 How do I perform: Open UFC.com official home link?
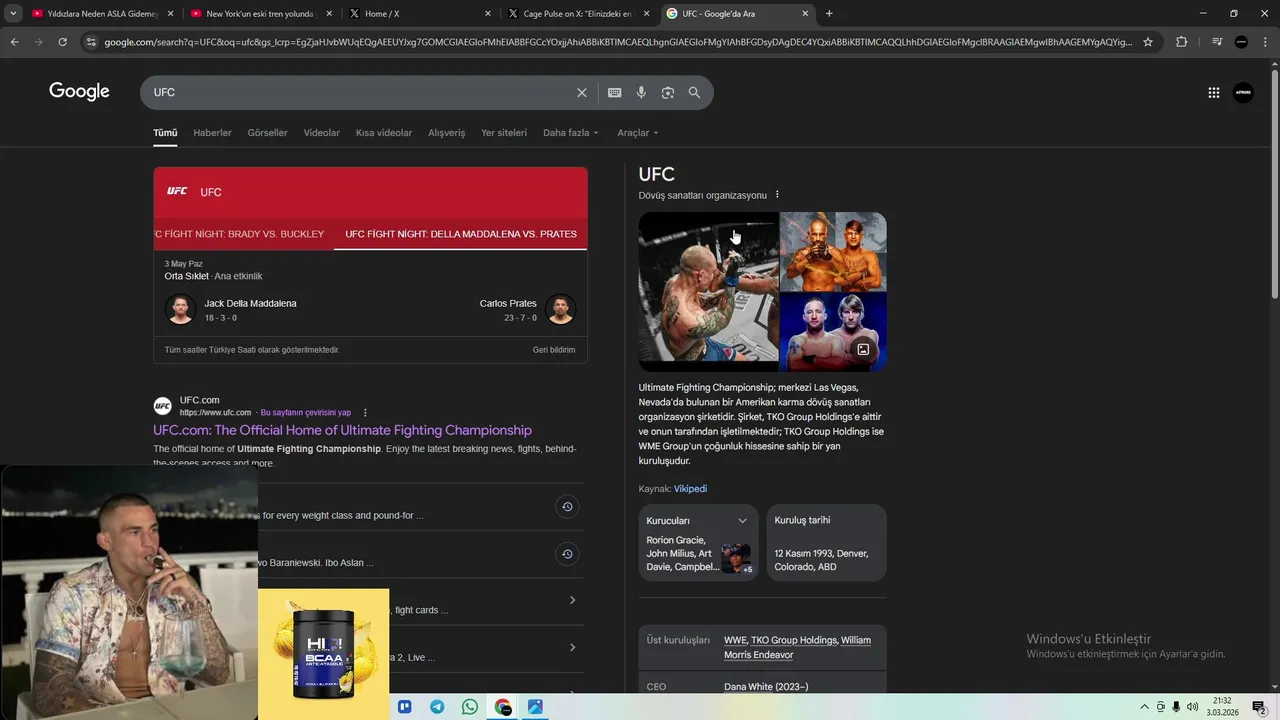342,430
